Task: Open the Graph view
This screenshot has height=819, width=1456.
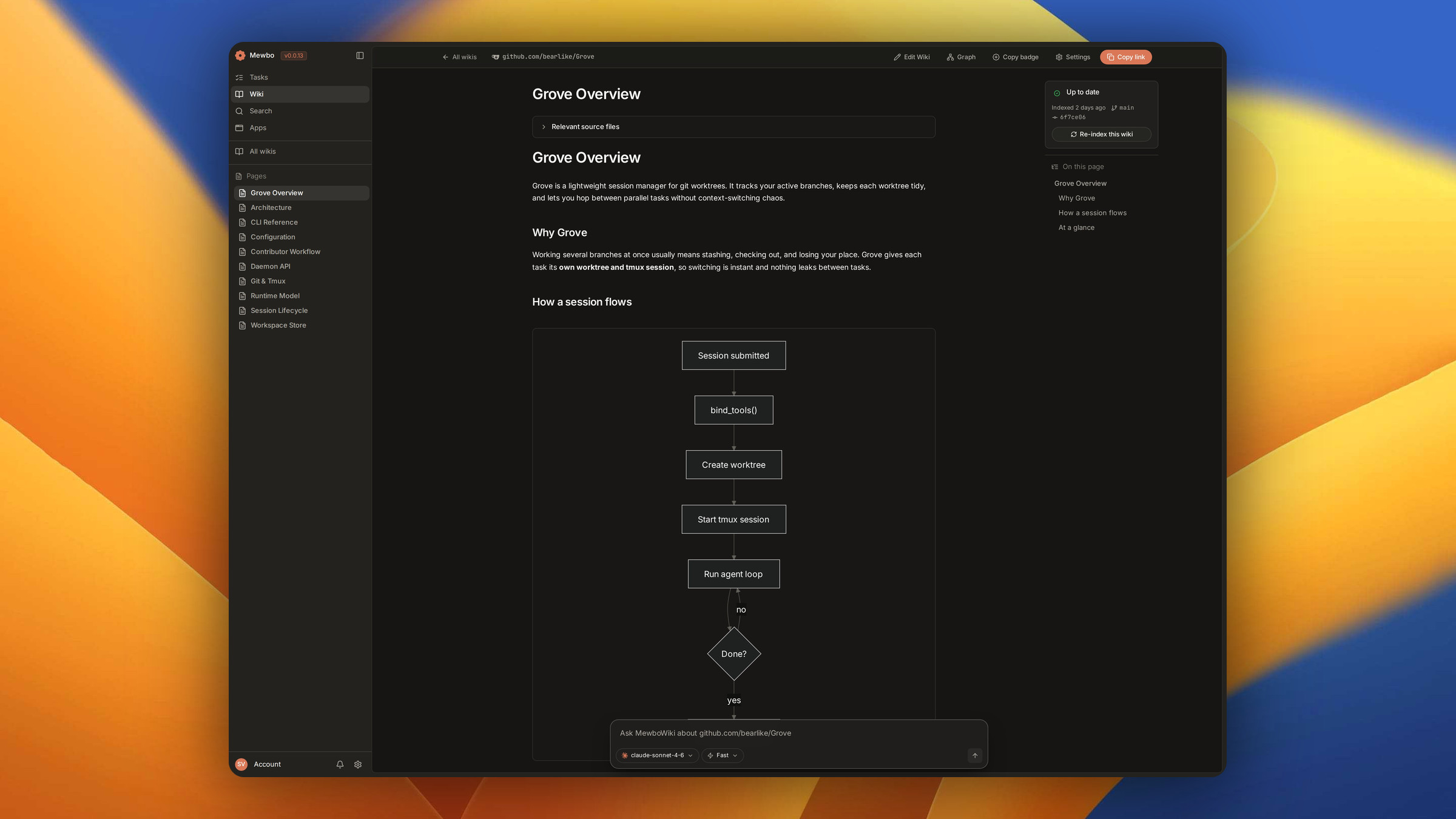Action: 961,57
